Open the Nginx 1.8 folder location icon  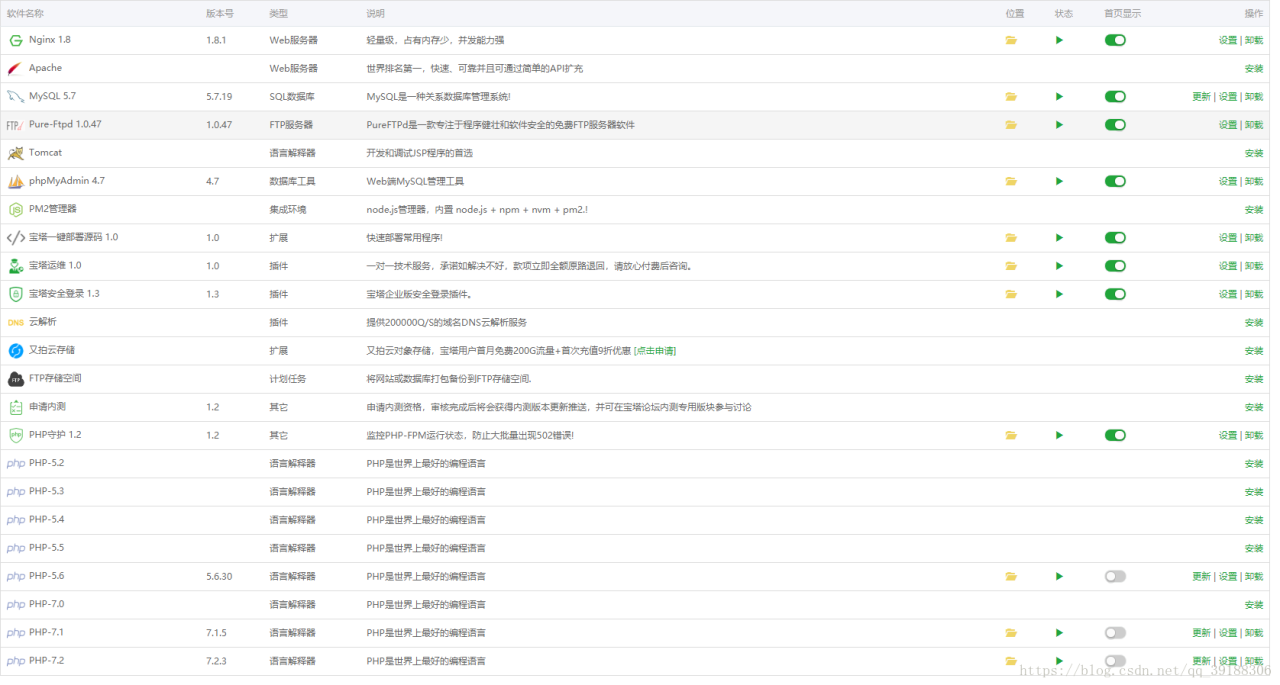coord(1011,40)
